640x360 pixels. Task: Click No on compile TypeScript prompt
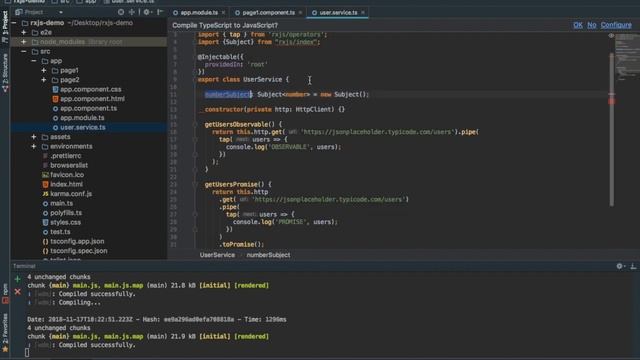point(592,25)
